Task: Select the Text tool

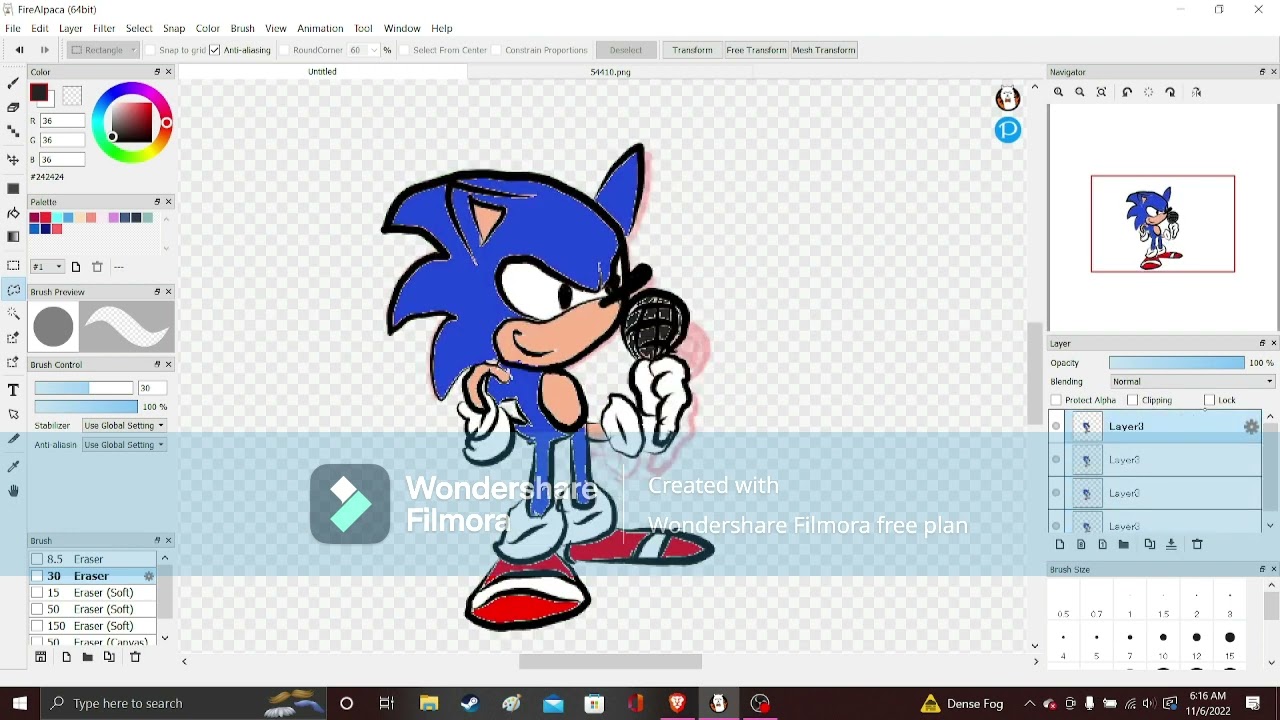Action: [13, 390]
